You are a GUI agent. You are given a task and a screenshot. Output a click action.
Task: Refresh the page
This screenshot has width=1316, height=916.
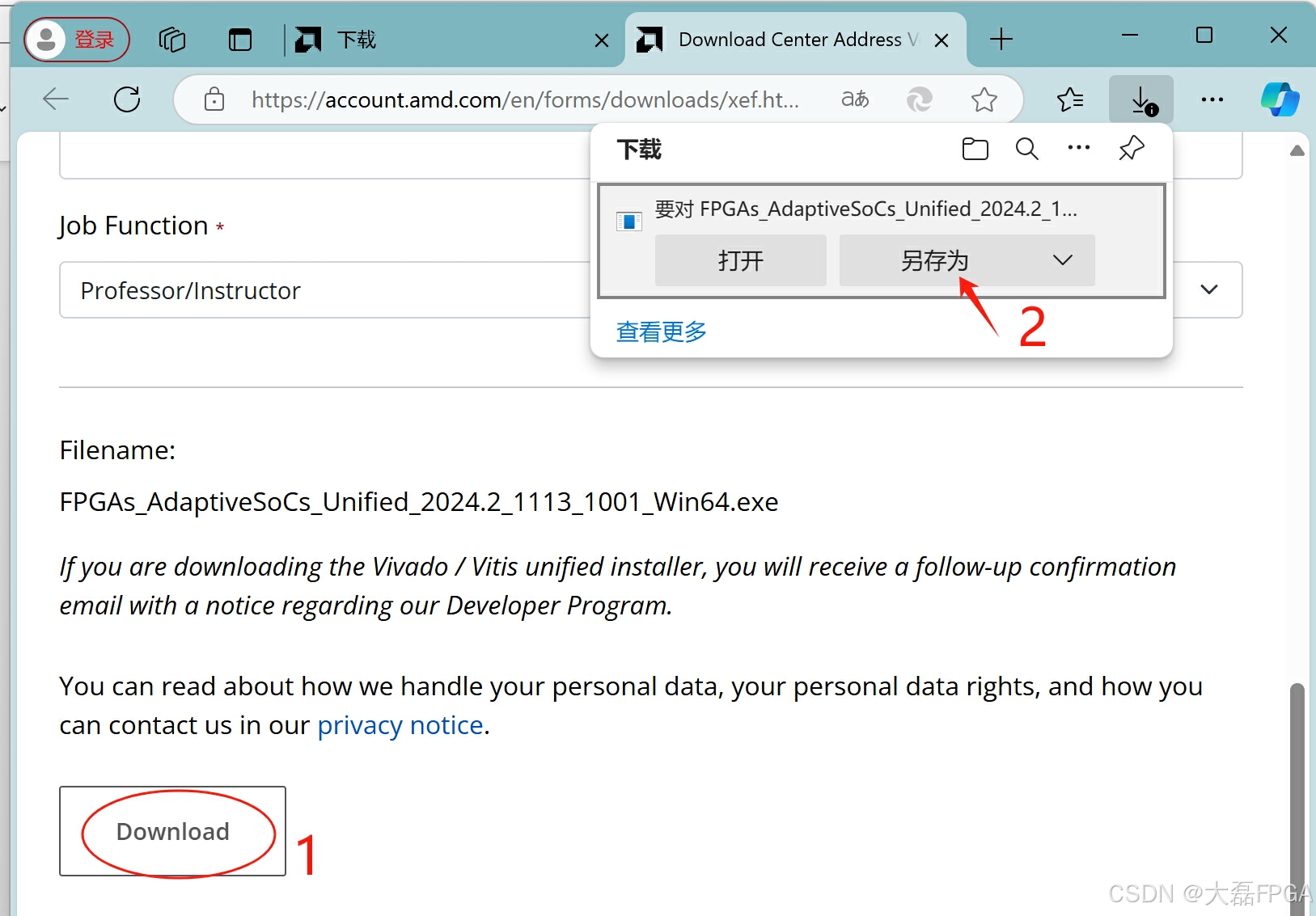(x=127, y=99)
